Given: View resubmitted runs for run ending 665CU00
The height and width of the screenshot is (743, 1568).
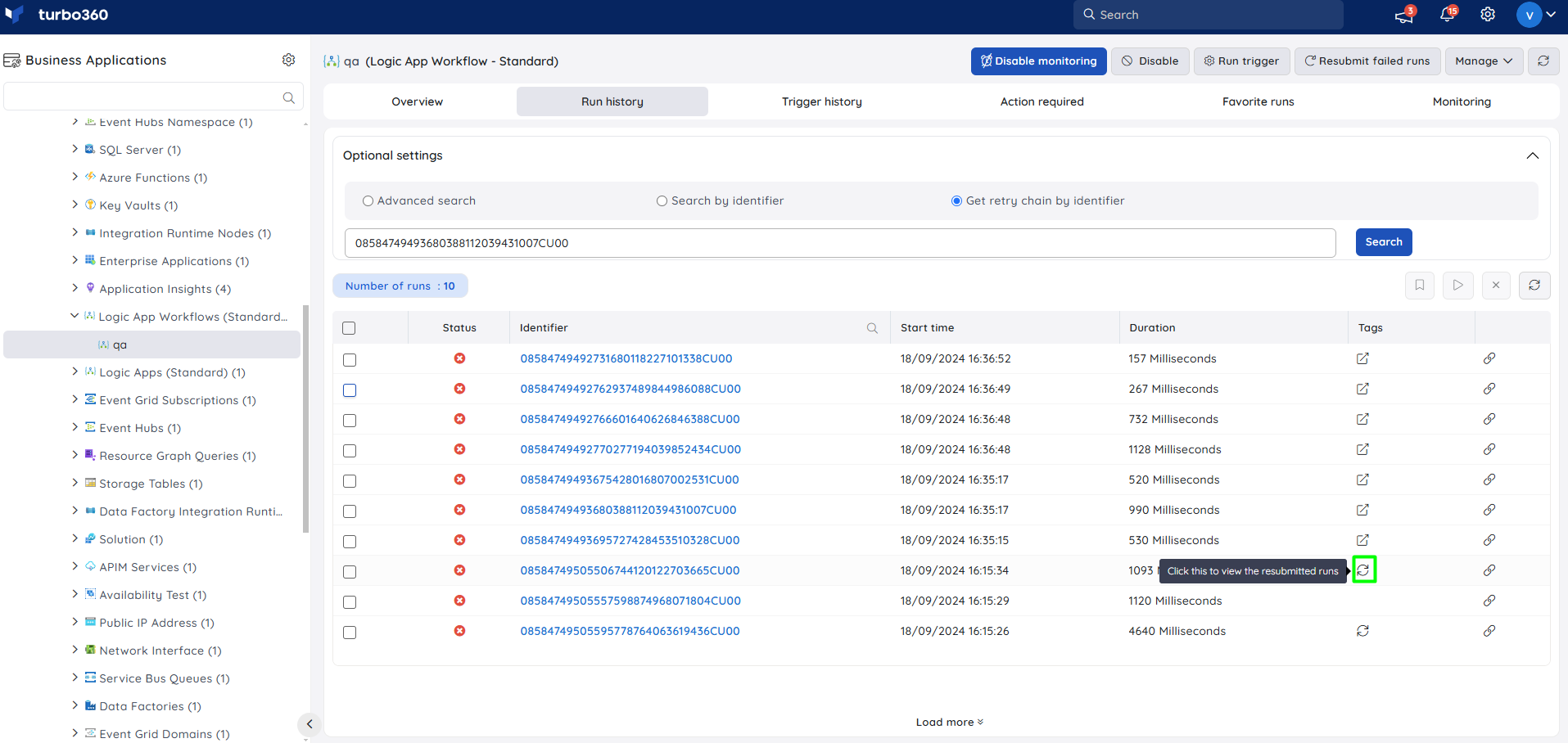Looking at the screenshot, I should [1363, 570].
